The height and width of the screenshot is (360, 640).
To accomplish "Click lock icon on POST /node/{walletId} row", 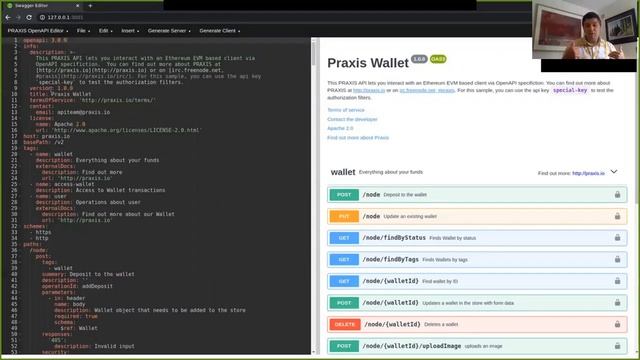I will tap(617, 302).
